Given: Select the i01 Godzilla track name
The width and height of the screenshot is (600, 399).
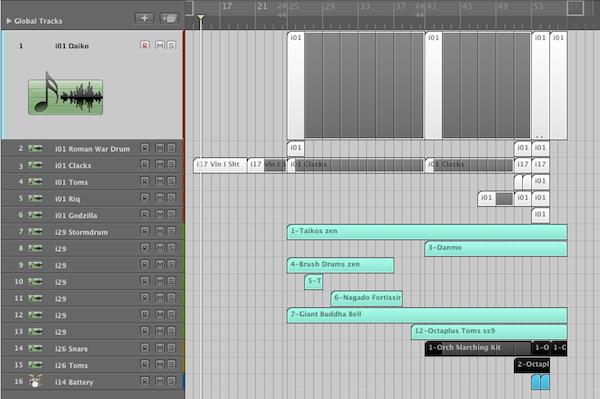Looking at the screenshot, I should pos(76,215).
